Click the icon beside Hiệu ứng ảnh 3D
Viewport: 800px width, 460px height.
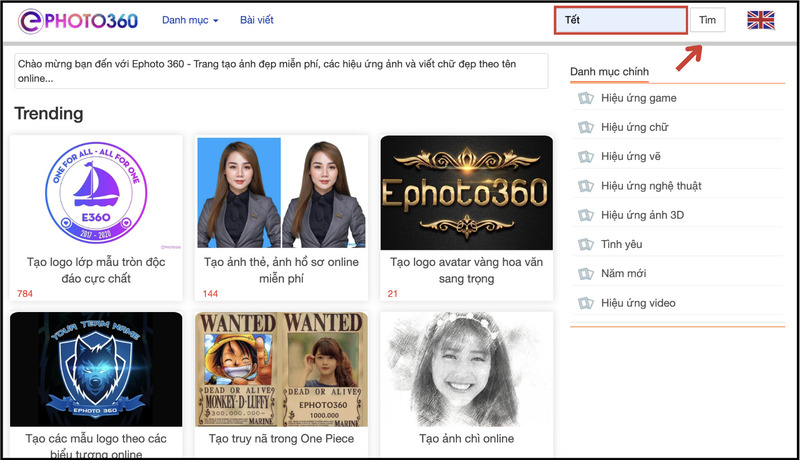[586, 215]
